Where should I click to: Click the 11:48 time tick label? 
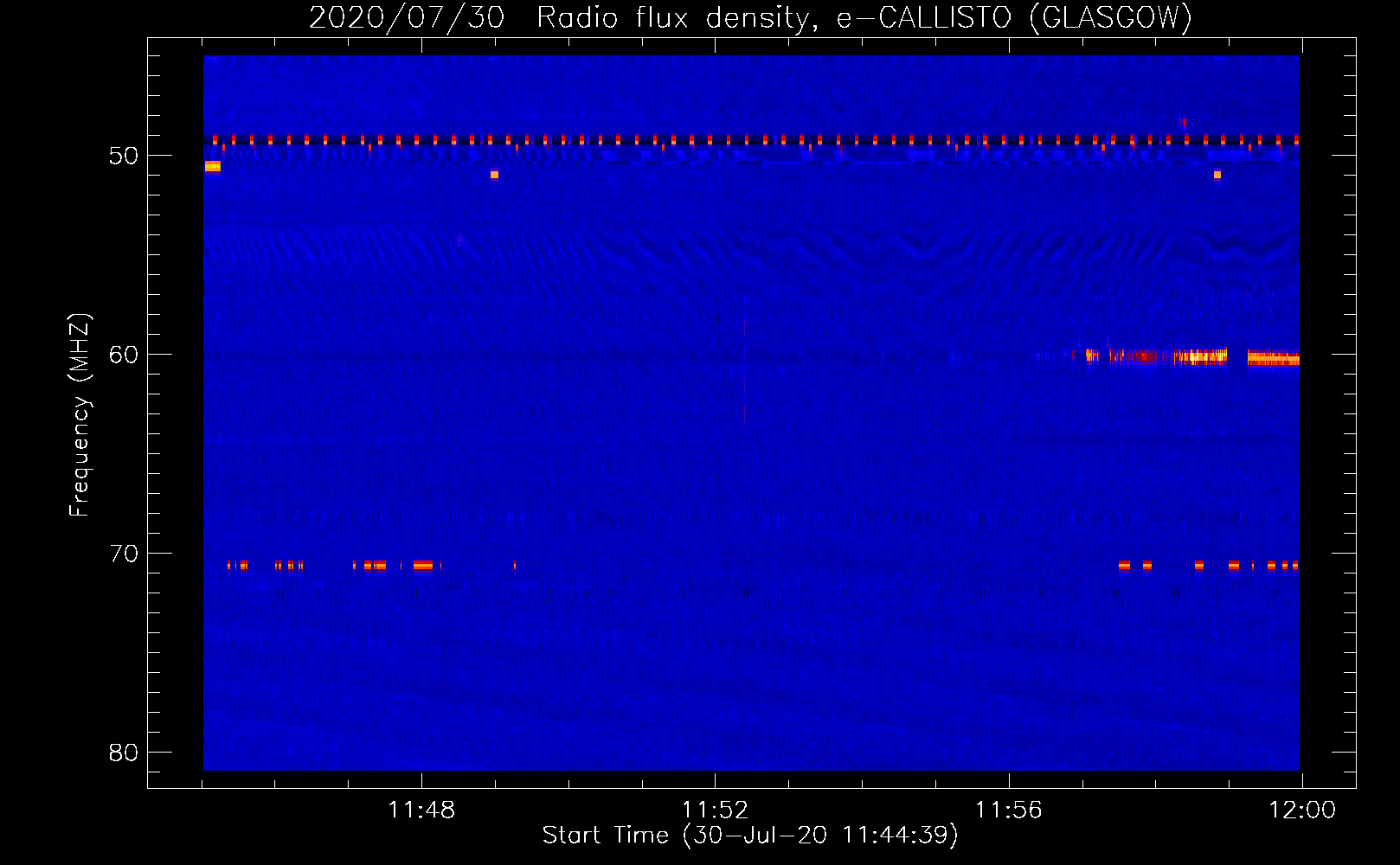coord(421,811)
